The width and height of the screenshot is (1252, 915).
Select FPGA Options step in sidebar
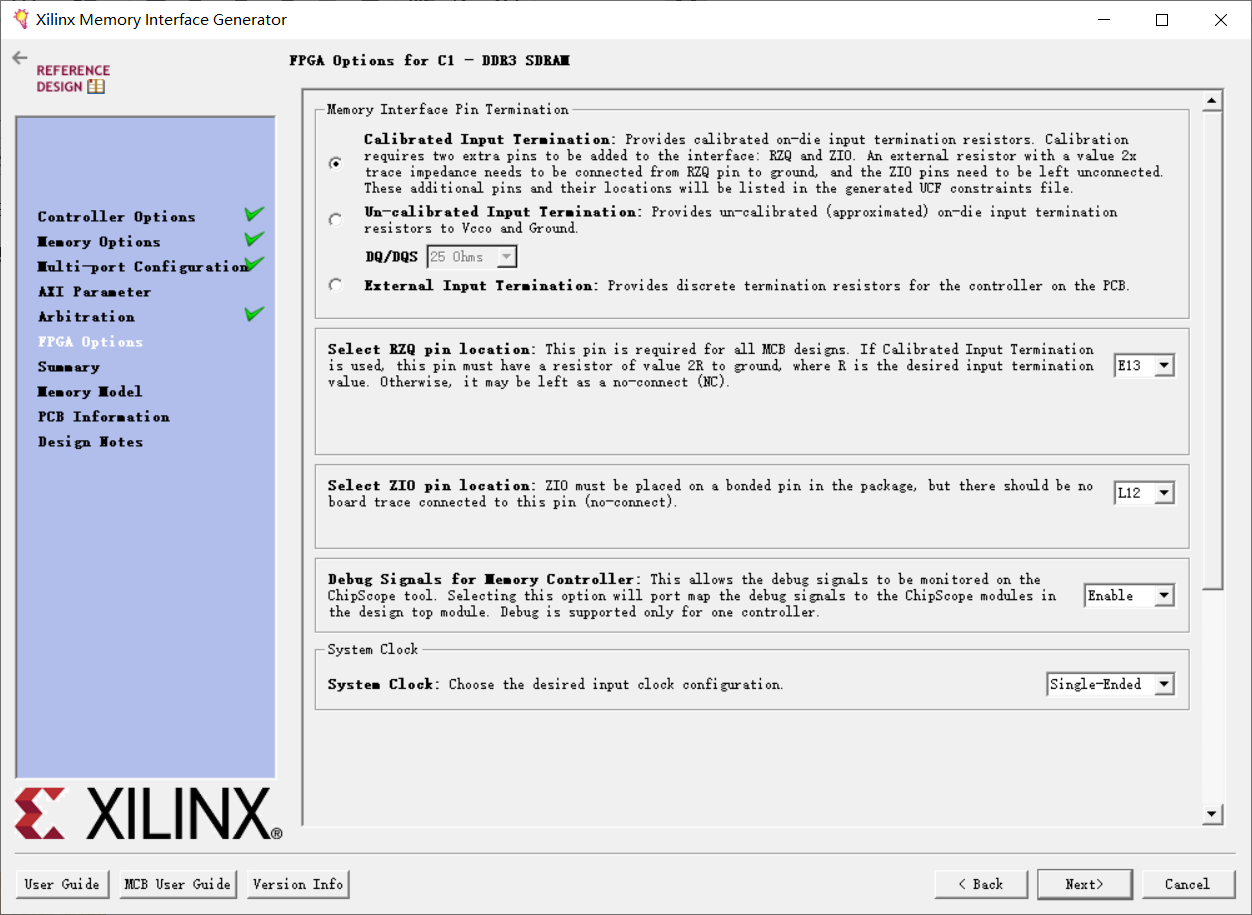[x=91, y=342]
